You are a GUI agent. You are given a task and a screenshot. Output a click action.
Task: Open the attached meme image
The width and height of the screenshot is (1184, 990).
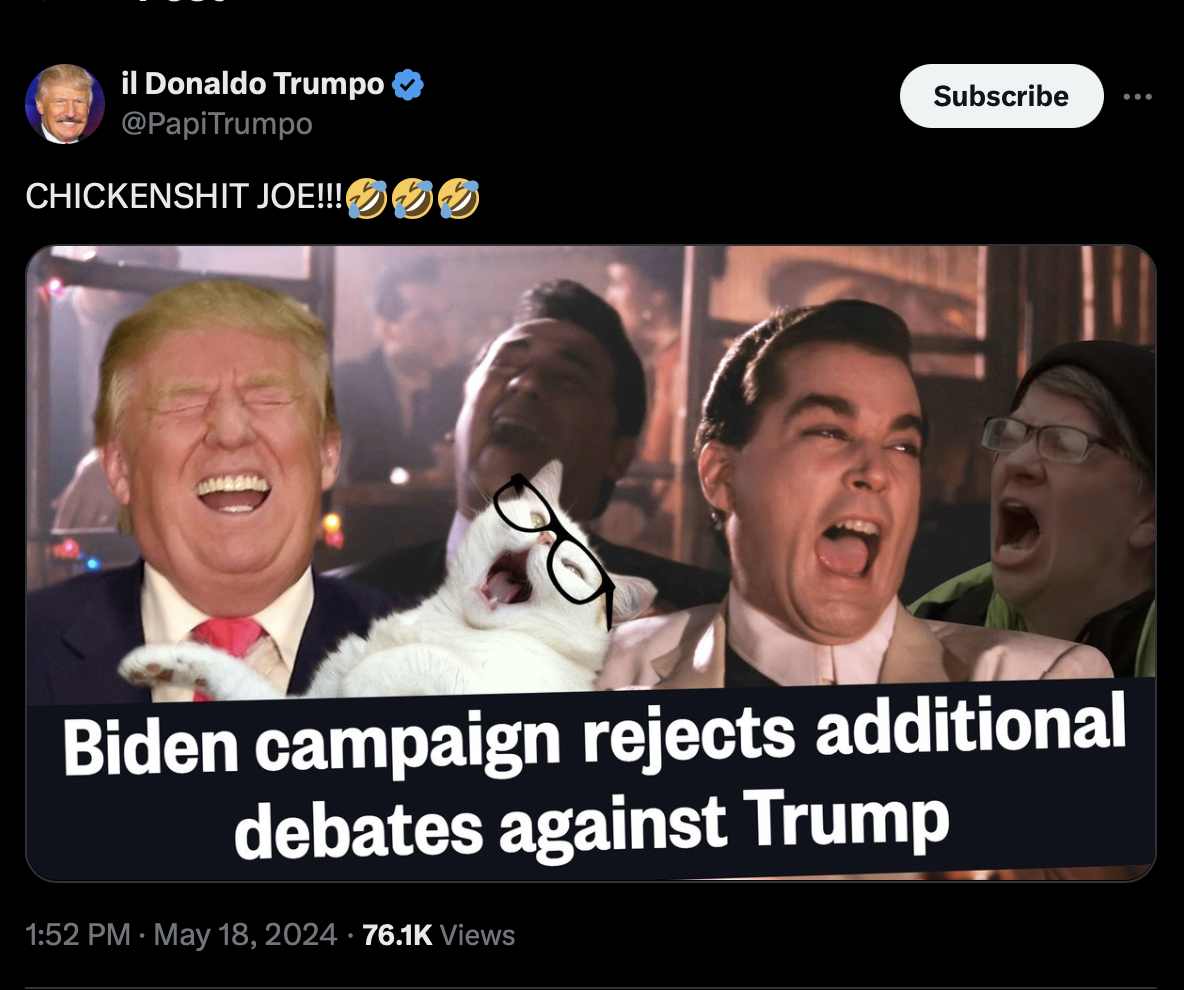click(x=590, y=563)
